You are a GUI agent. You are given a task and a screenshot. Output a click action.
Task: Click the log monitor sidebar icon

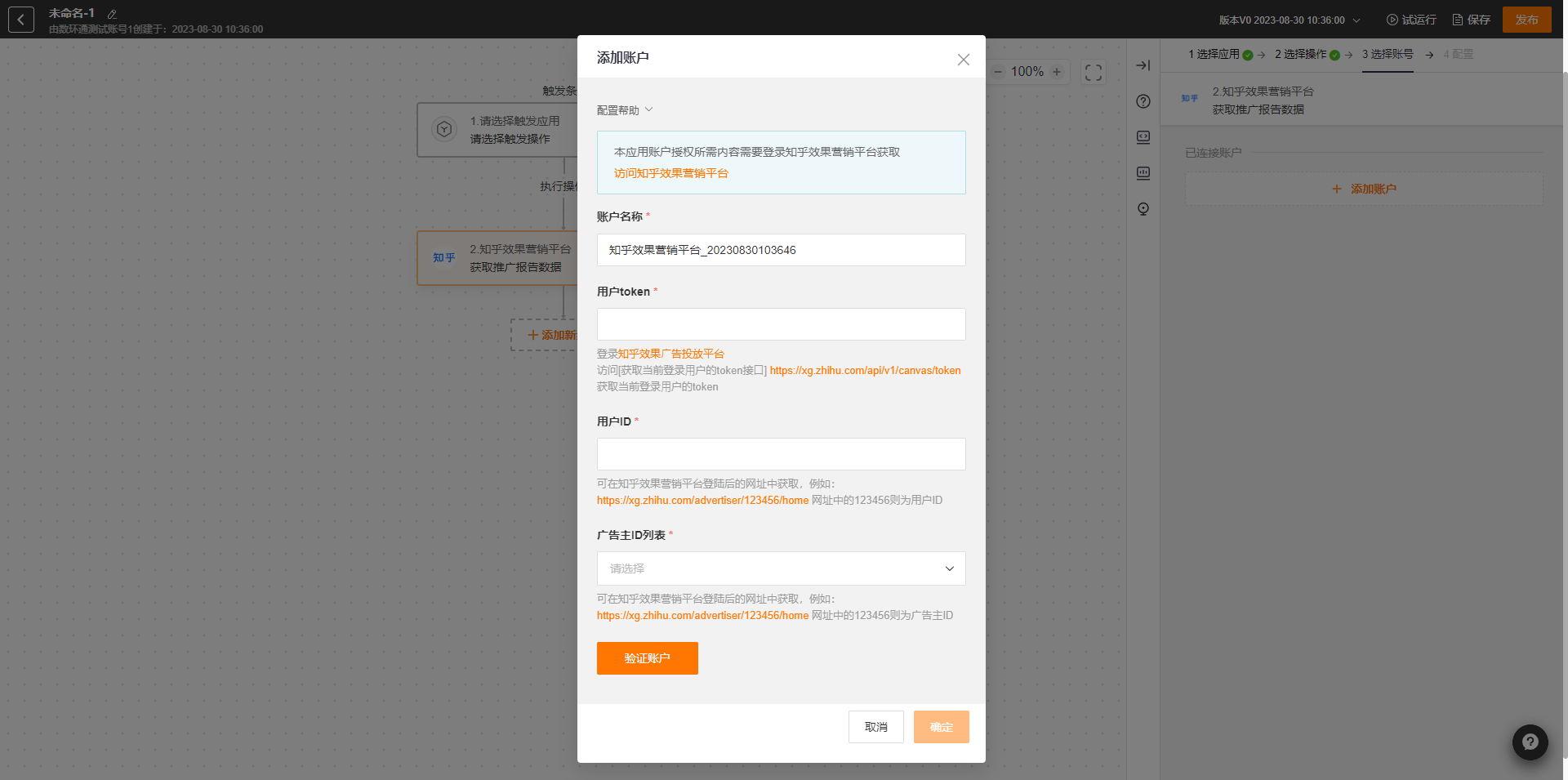coord(1143,173)
